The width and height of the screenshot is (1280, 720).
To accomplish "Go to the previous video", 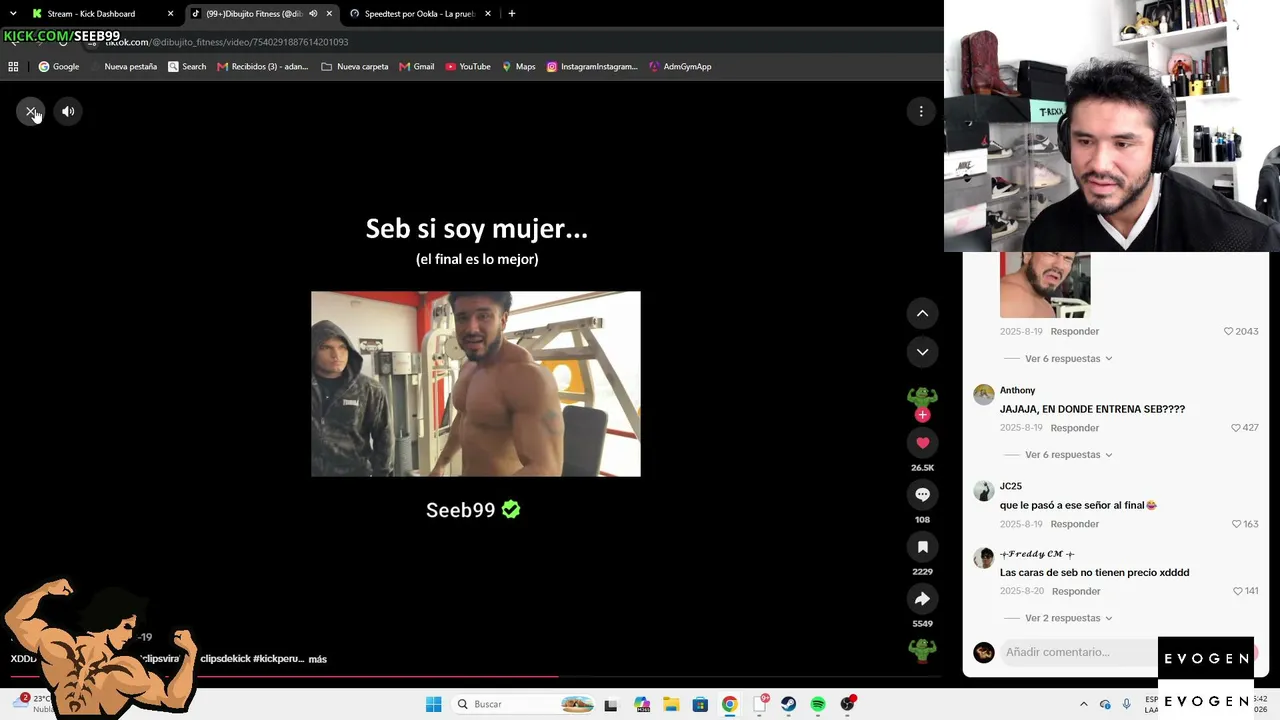I will click(x=922, y=313).
